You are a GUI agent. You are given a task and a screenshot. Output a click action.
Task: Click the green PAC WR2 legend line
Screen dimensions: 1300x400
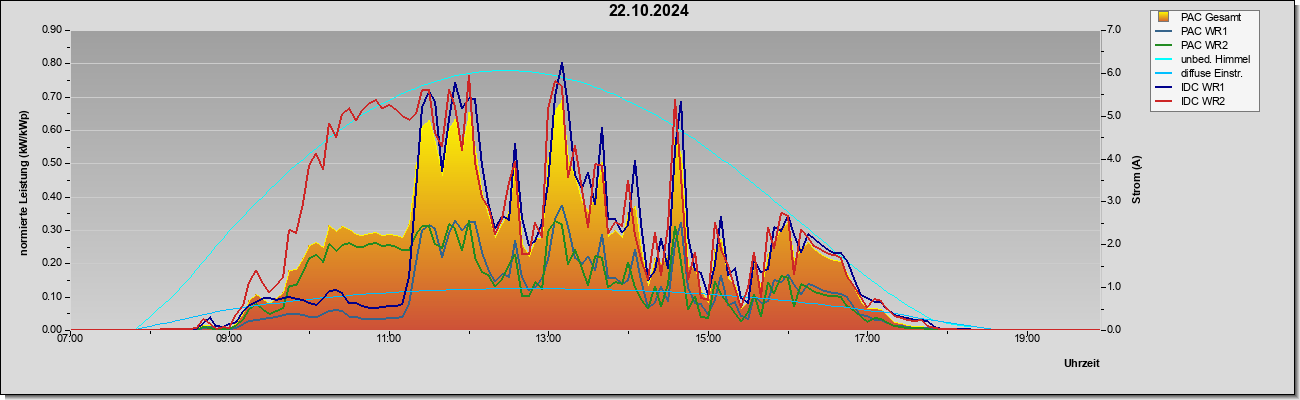(x=1164, y=45)
